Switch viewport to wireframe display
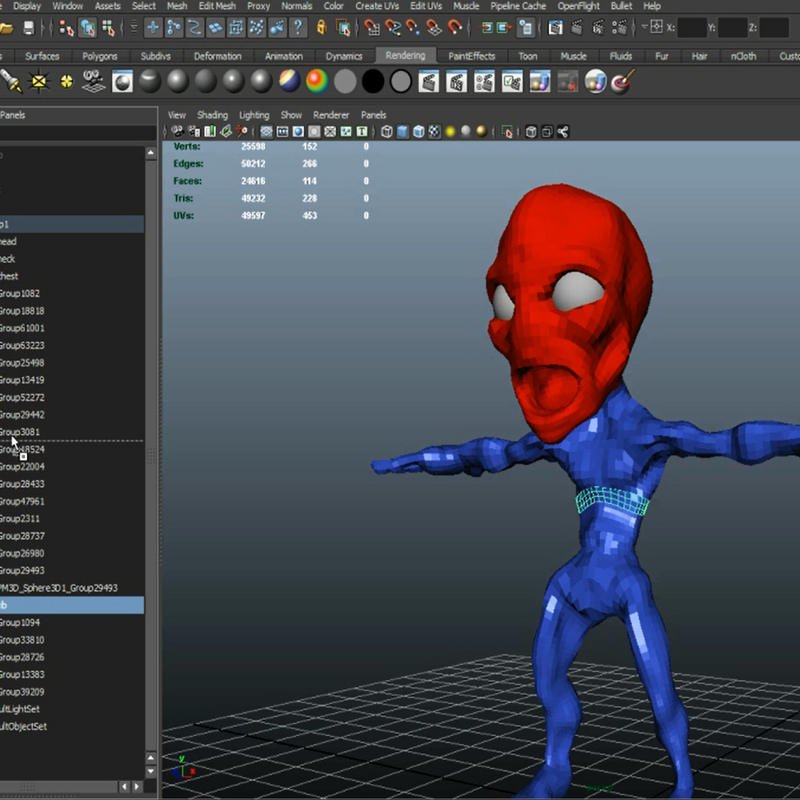The height and width of the screenshot is (800, 800). 387,132
